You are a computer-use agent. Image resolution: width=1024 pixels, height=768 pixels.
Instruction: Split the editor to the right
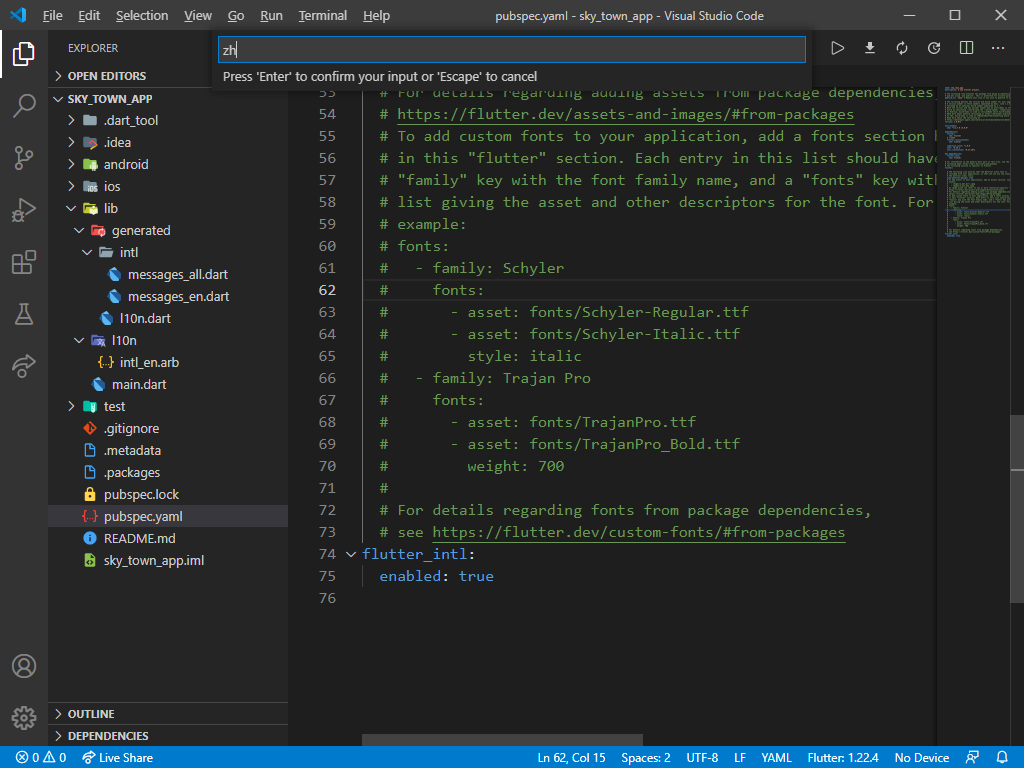click(x=966, y=48)
